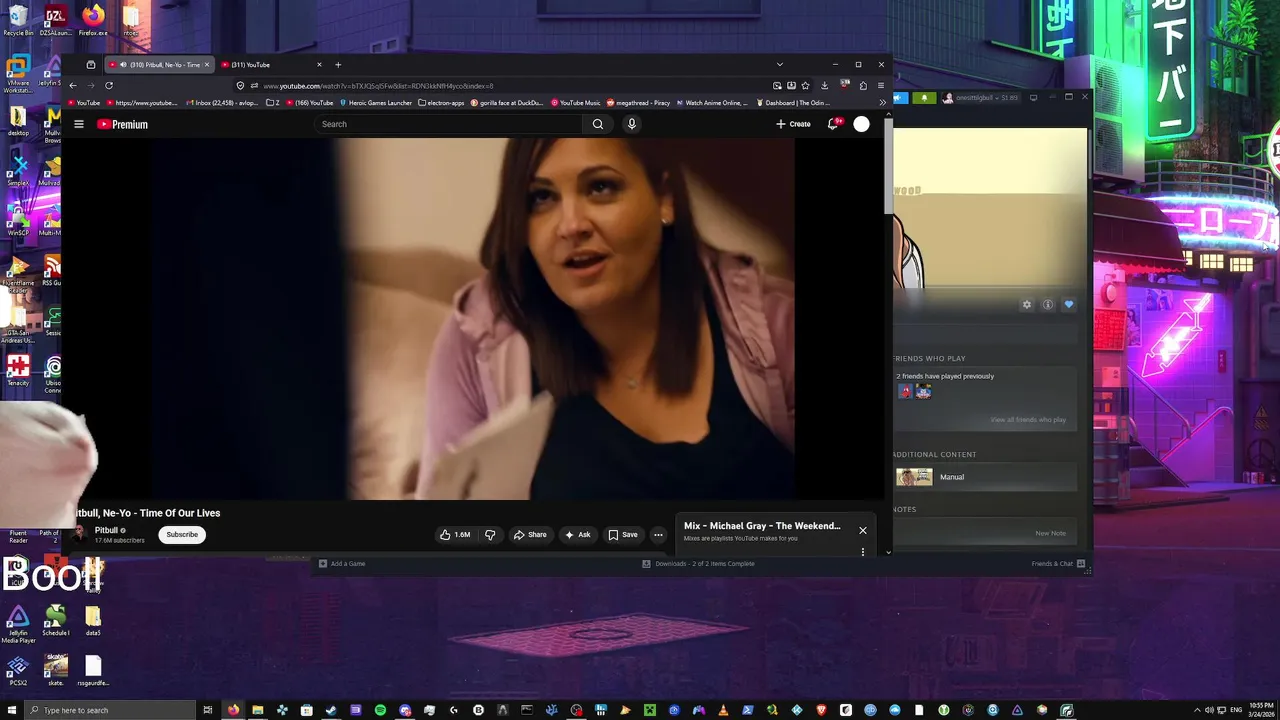Open the Pitbull channel name link
The height and width of the screenshot is (720, 1280).
[x=106, y=530]
